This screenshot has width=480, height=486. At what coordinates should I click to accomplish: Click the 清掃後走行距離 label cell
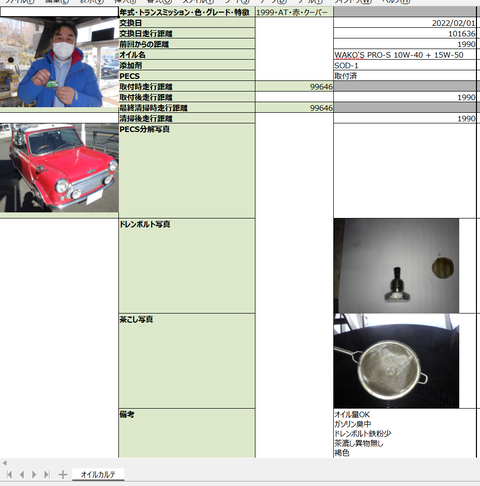point(187,119)
